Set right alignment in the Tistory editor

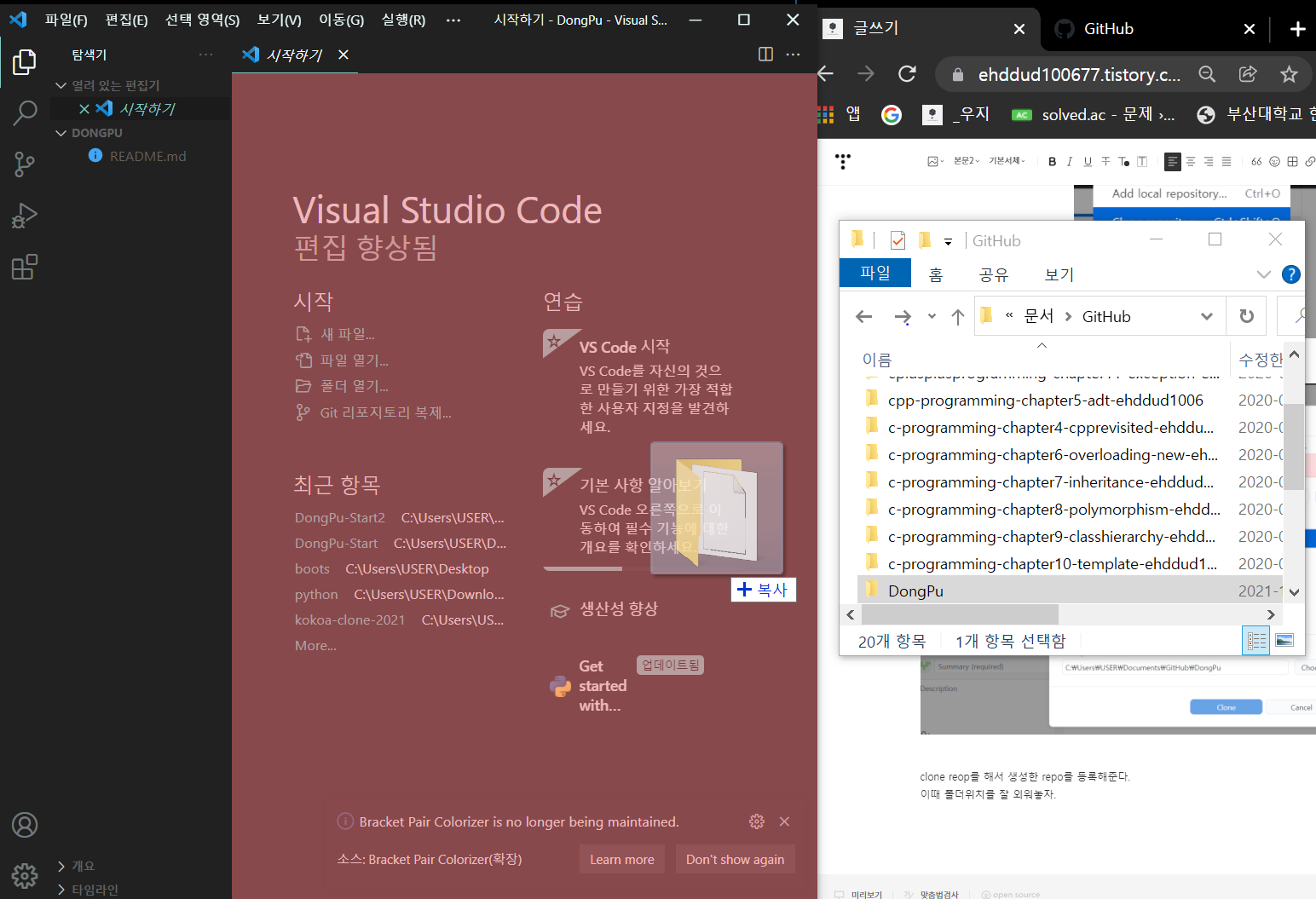[x=1209, y=161]
